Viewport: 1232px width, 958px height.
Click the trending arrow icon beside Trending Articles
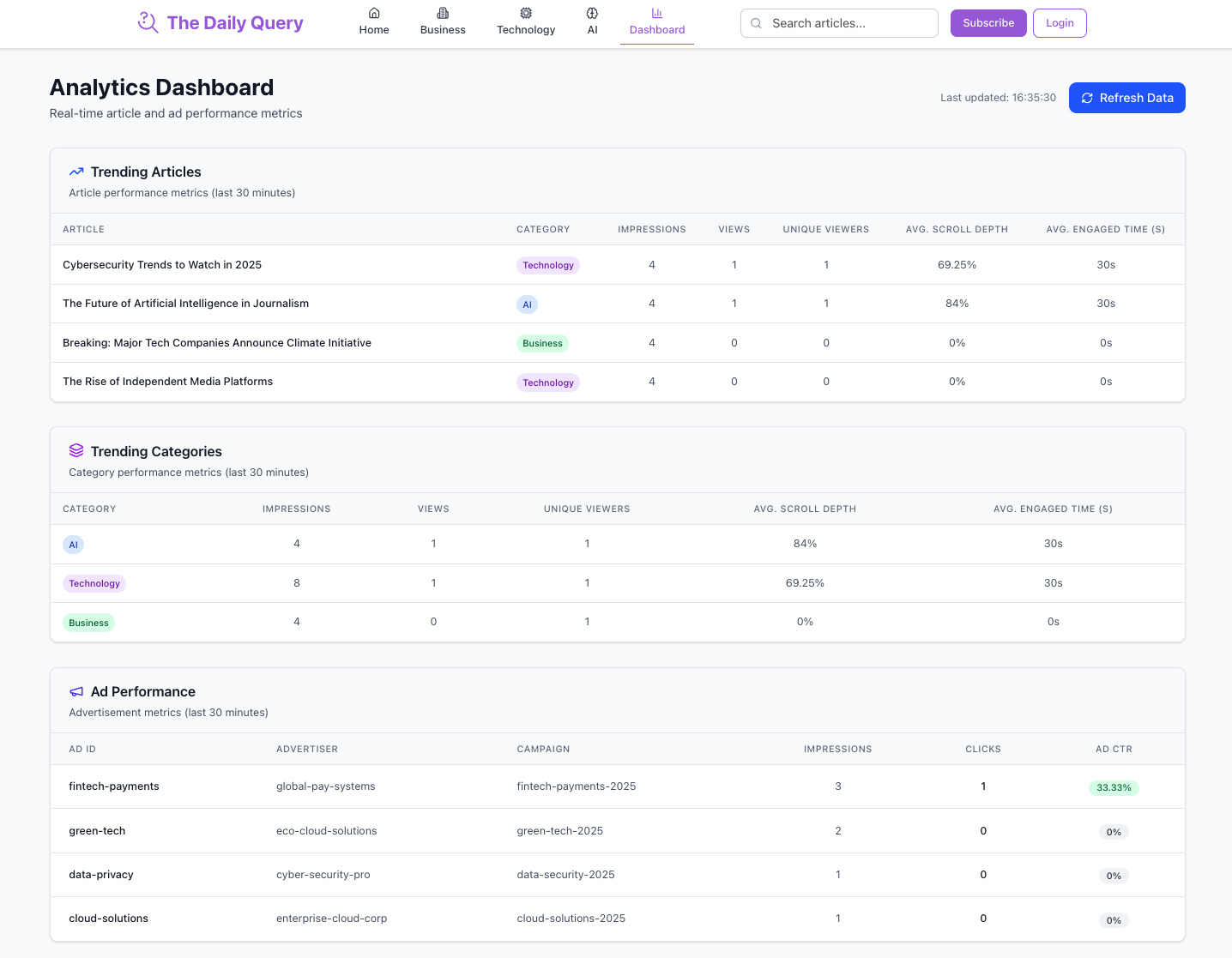[76, 172]
